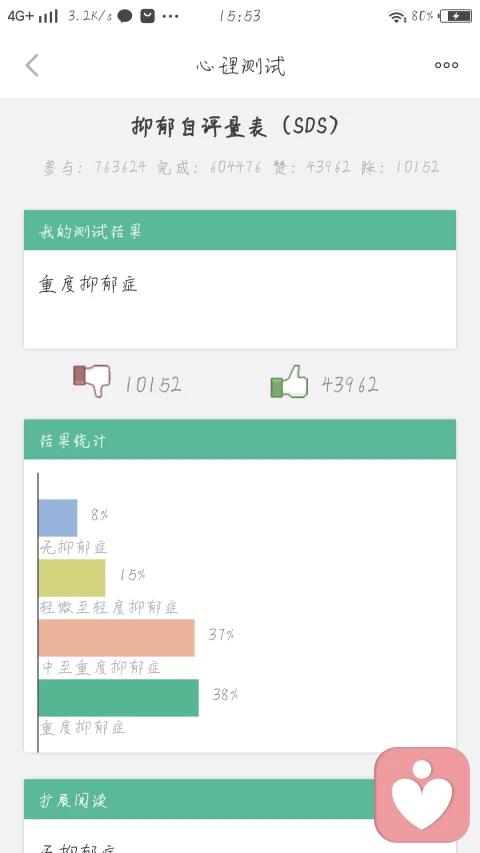Tap the notification overflow dots in status bar

coord(170,16)
